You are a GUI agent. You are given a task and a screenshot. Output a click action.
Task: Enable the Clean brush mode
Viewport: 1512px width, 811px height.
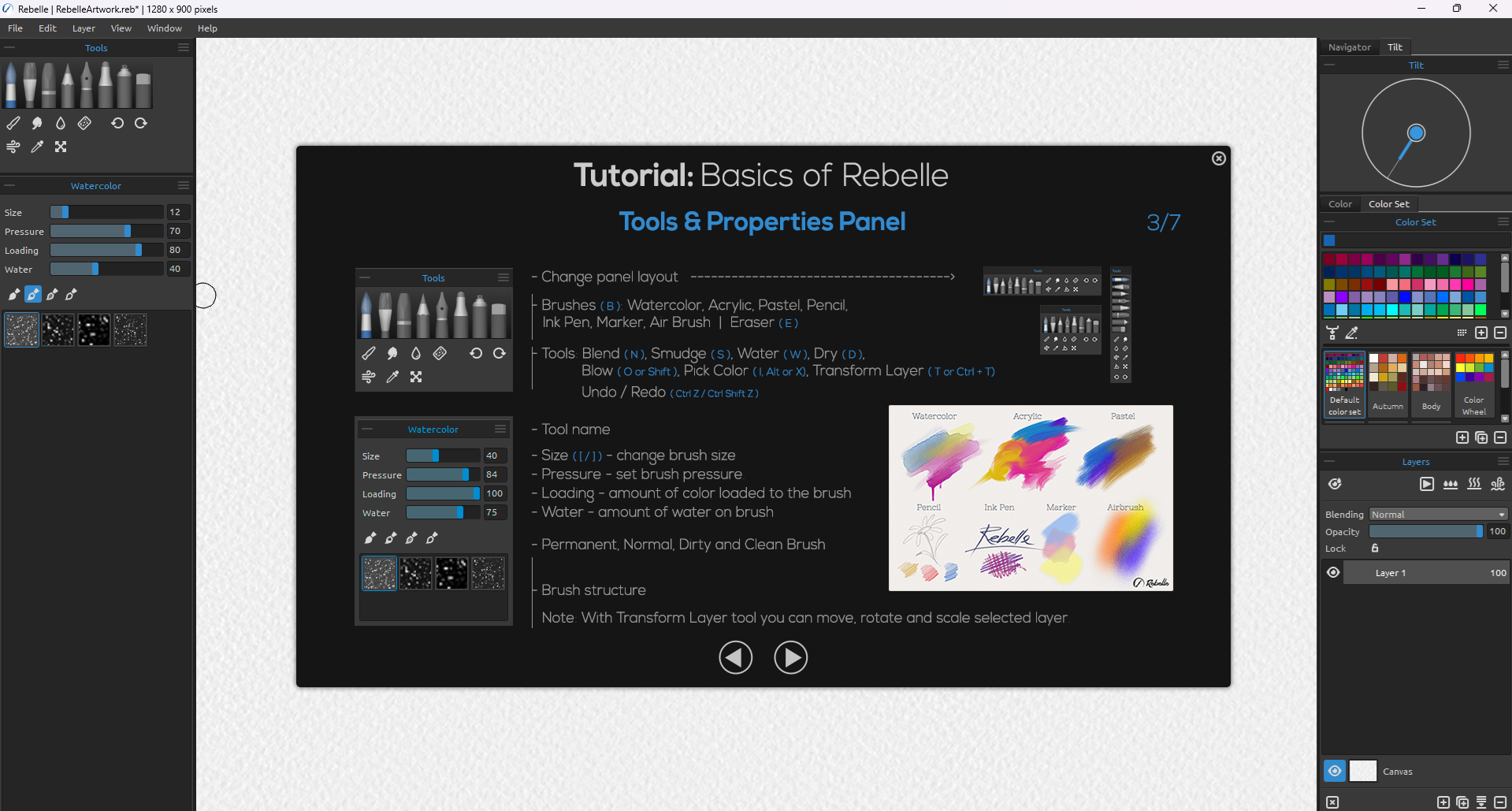click(x=71, y=294)
